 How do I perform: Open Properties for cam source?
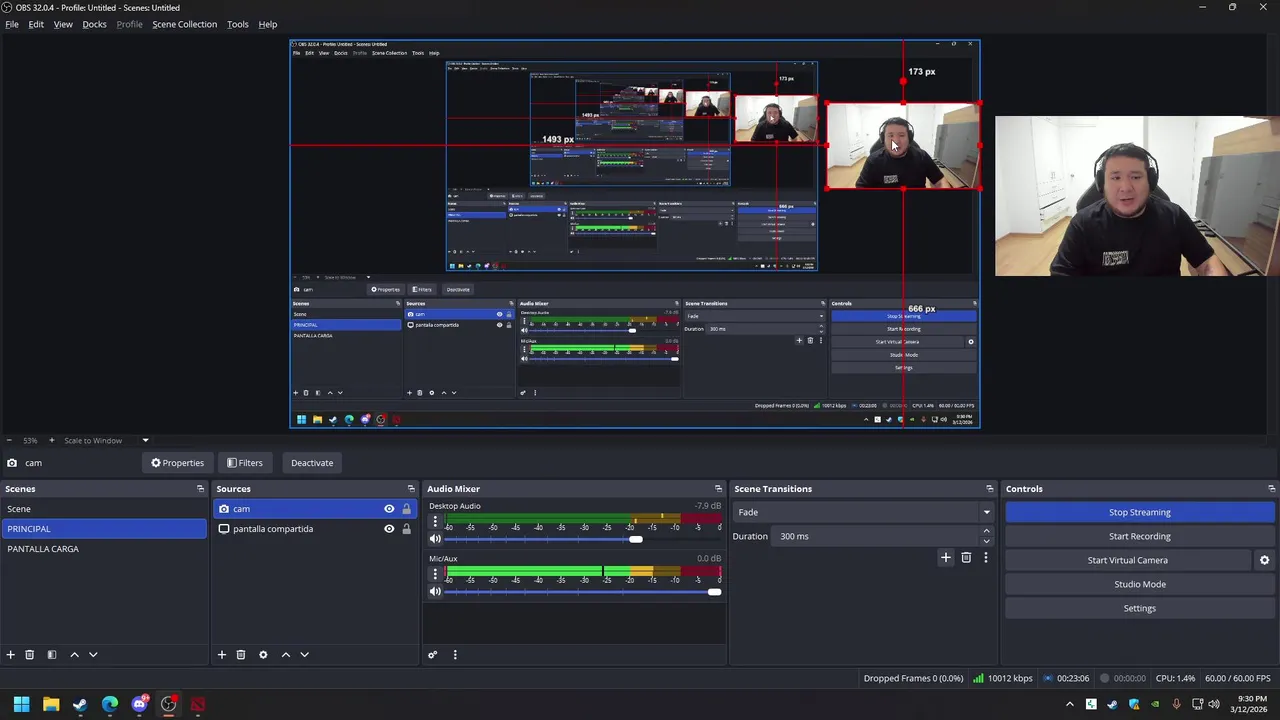pyautogui.click(x=177, y=463)
